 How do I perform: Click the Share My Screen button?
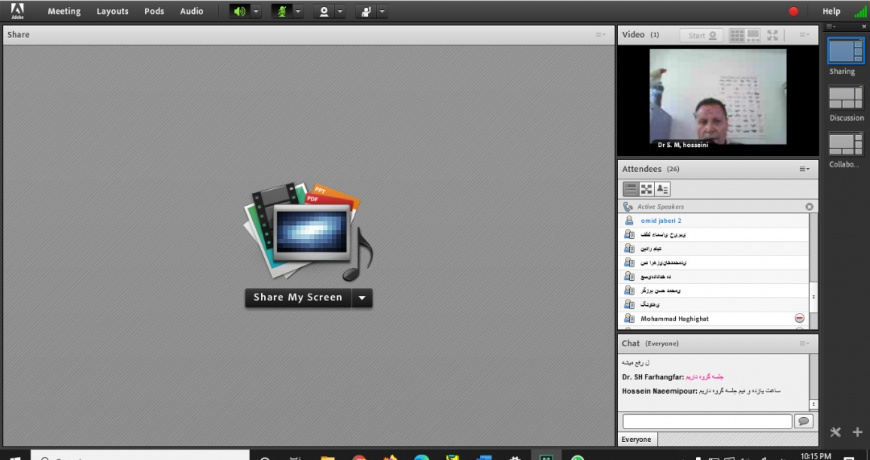pos(298,297)
